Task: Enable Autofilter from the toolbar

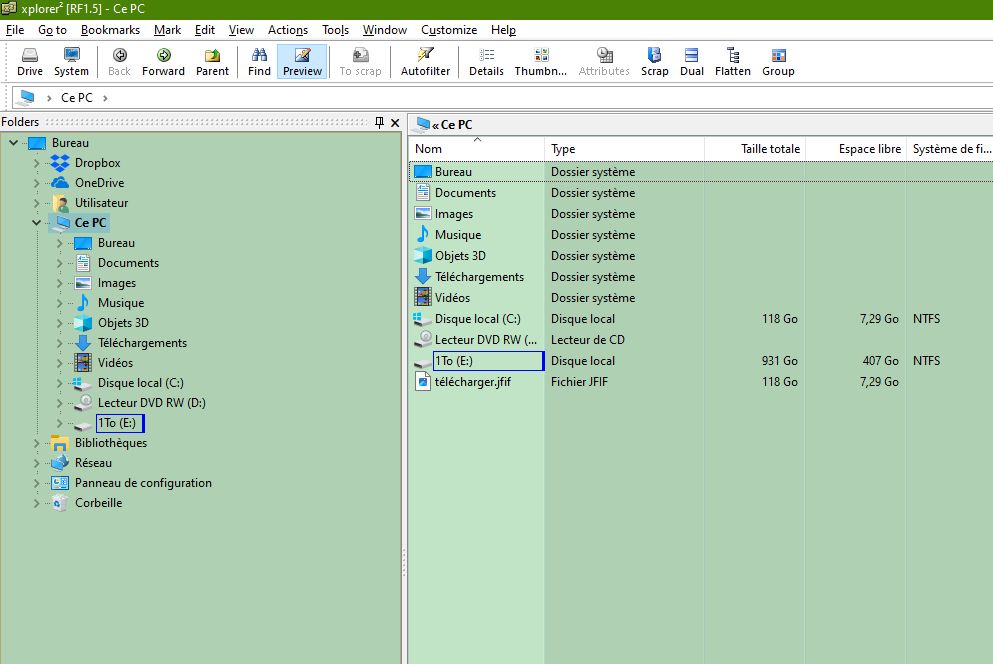Action: pos(425,61)
